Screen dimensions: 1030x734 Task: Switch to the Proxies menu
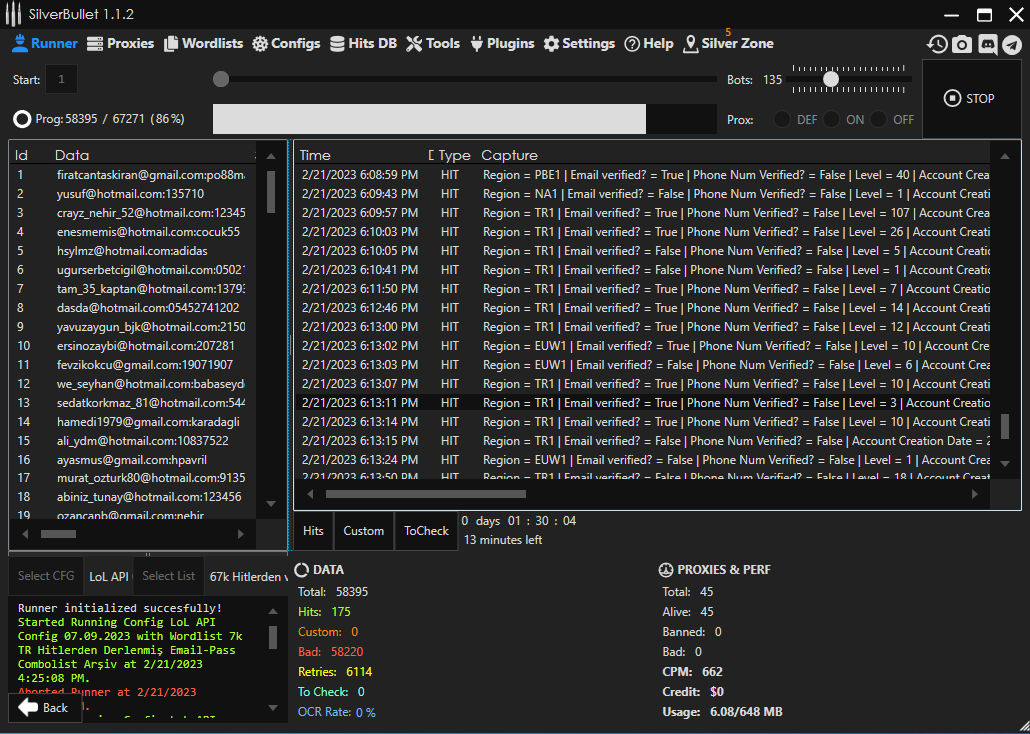click(121, 44)
